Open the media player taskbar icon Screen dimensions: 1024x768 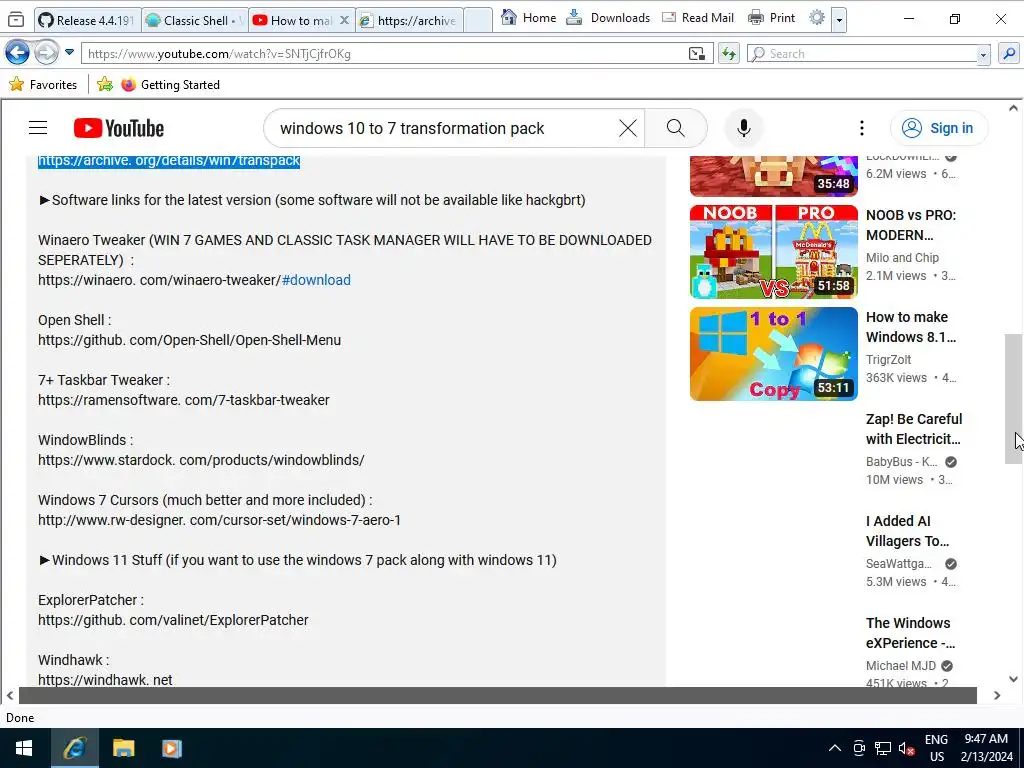pos(172,748)
